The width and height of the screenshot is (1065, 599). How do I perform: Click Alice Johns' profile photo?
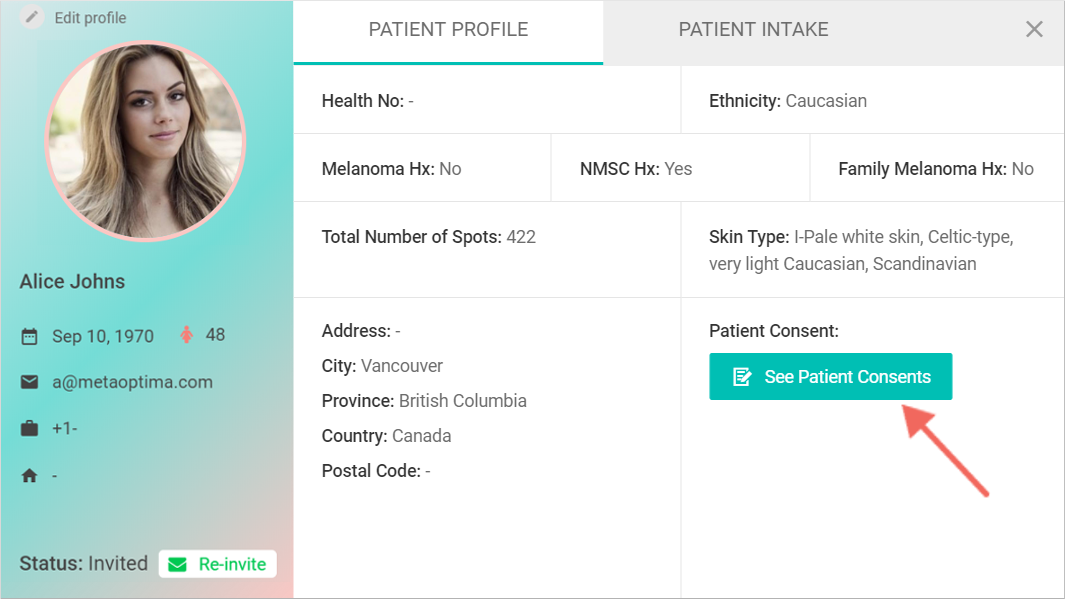145,141
